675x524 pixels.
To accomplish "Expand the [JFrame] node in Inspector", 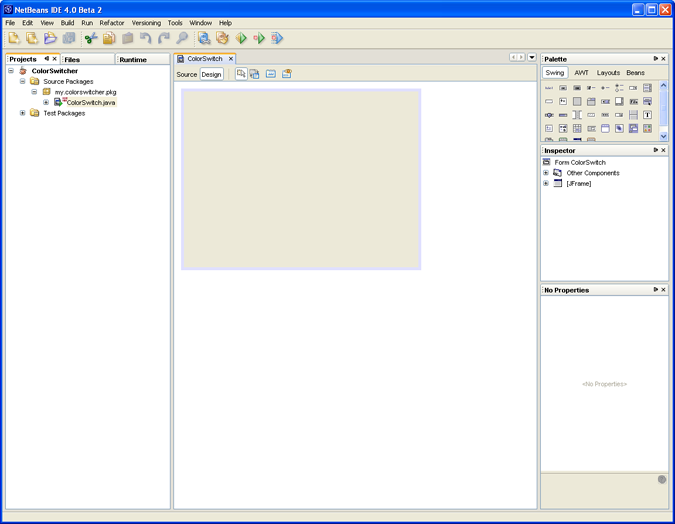I will pos(546,184).
